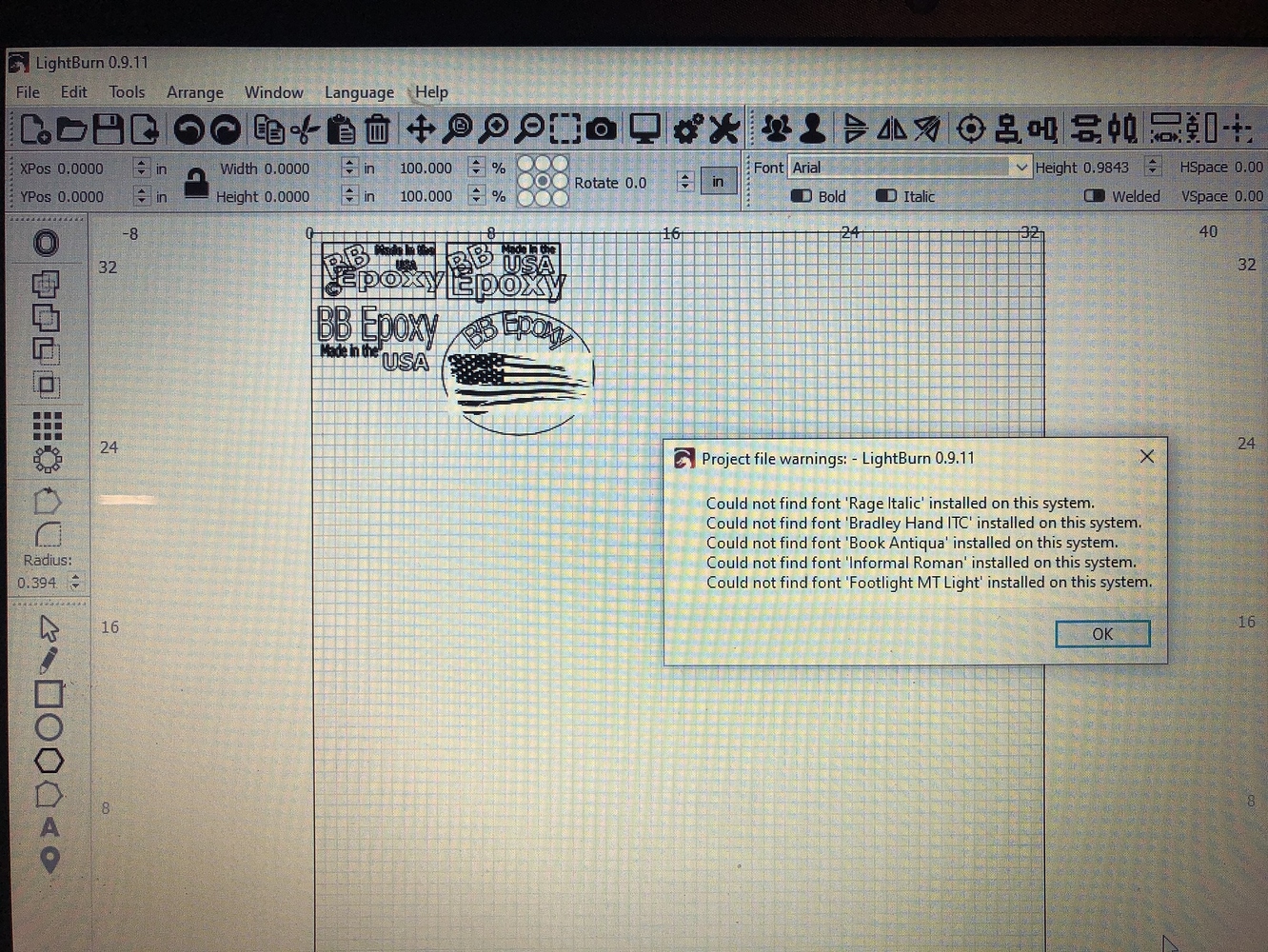Image resolution: width=1268 pixels, height=952 pixels.
Task: Select the Offset shapes tool
Action: [x=46, y=243]
